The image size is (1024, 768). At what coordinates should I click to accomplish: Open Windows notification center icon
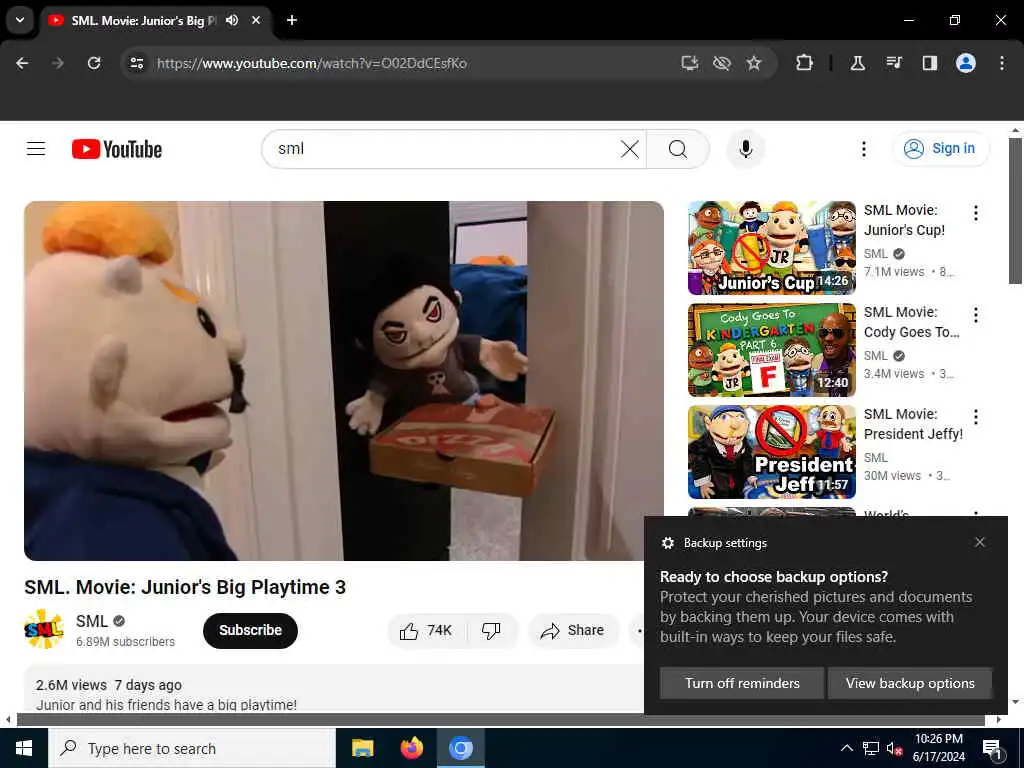tap(992, 748)
